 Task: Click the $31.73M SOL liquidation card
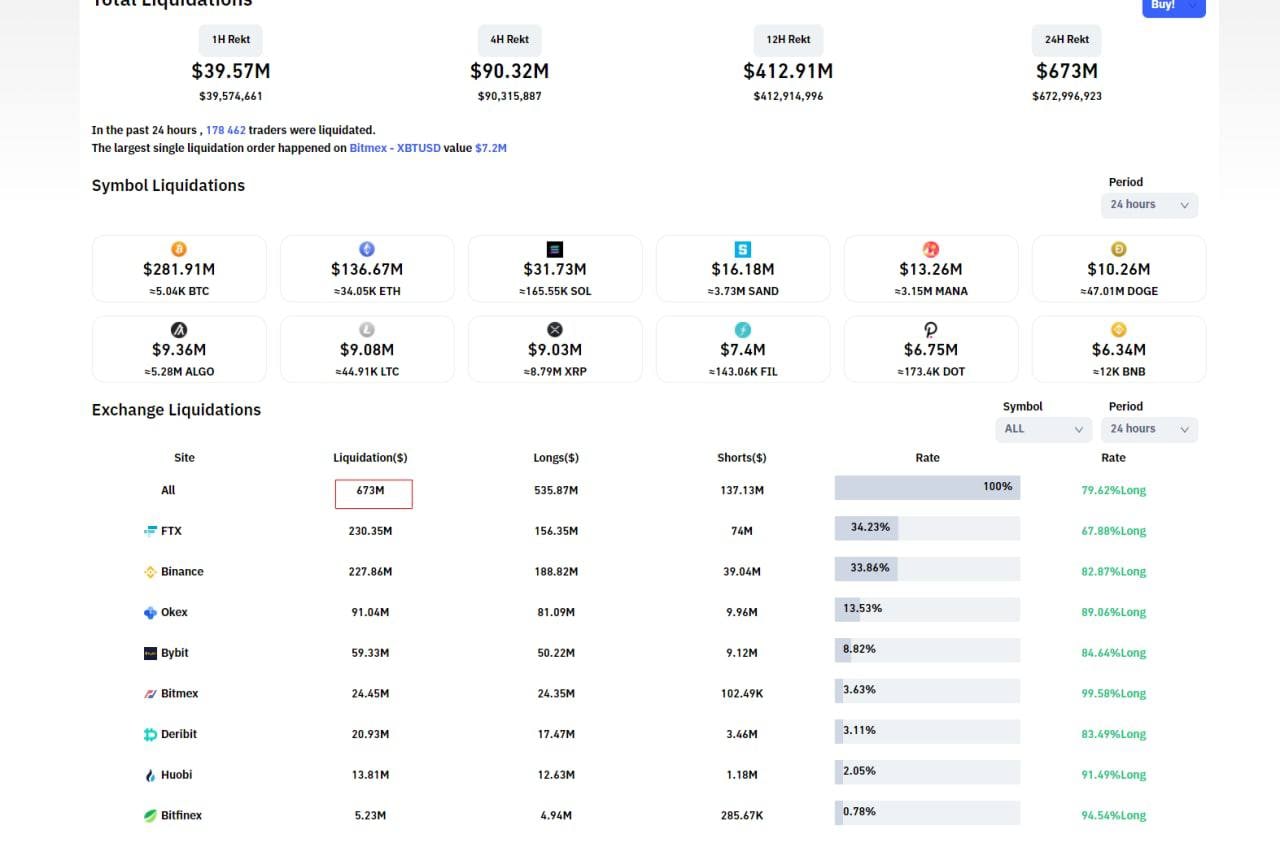(x=555, y=269)
